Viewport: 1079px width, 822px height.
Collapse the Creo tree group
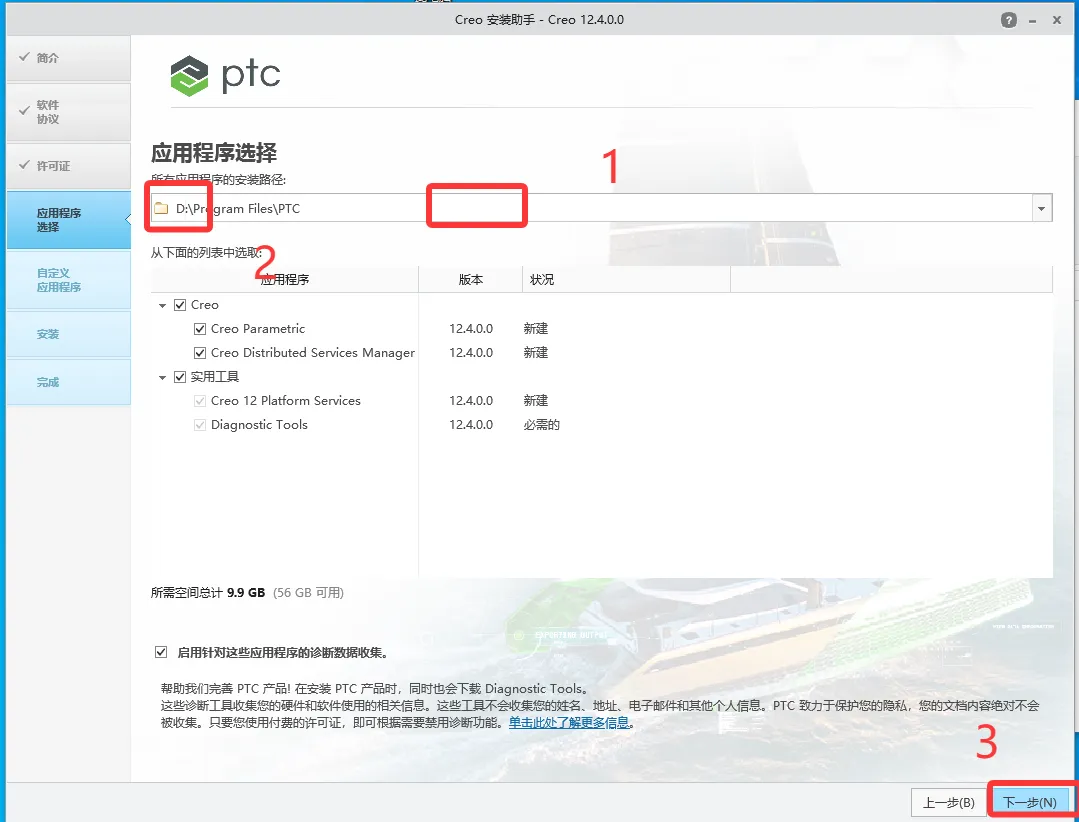tap(163, 305)
